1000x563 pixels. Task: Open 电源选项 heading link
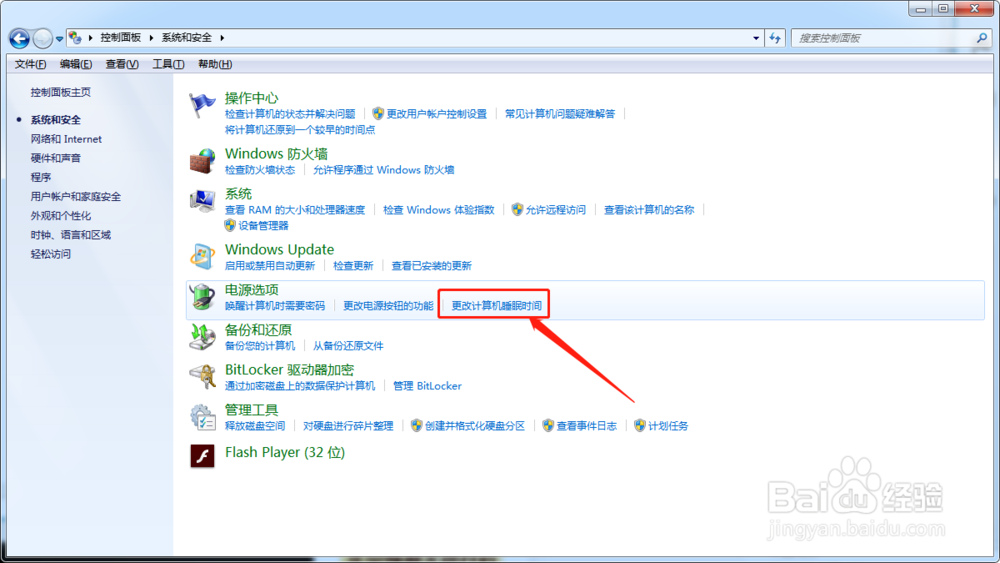251,289
